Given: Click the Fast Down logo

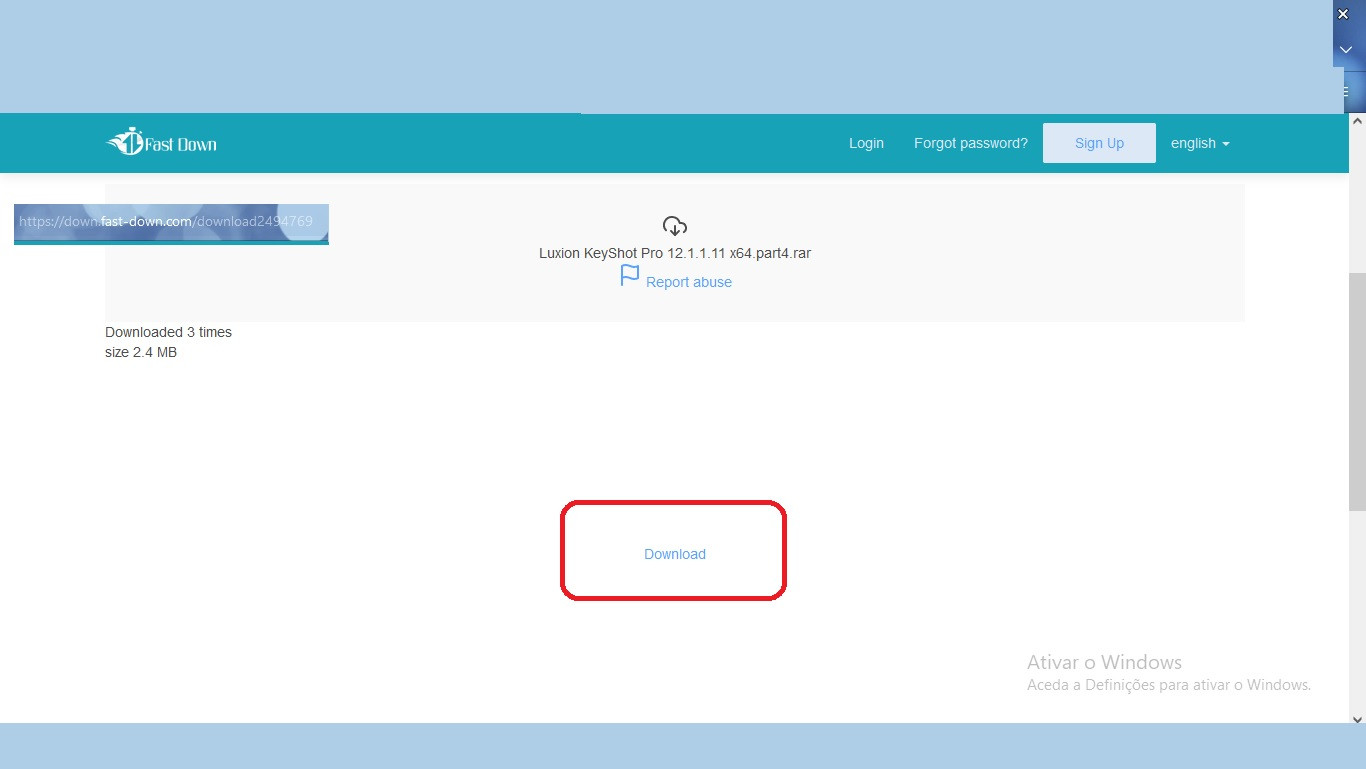Looking at the screenshot, I should (161, 143).
